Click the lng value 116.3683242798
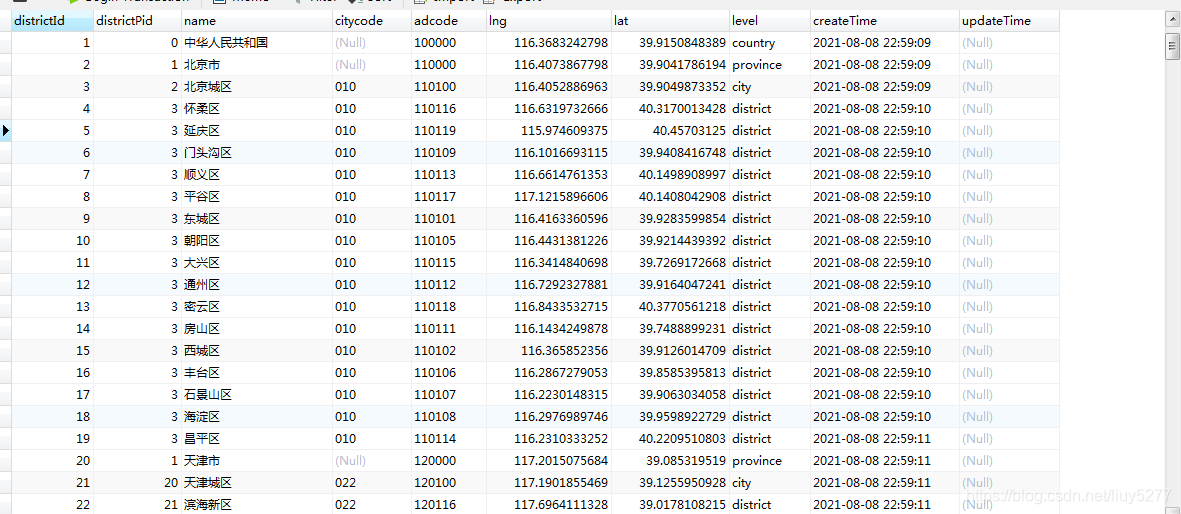 561,43
